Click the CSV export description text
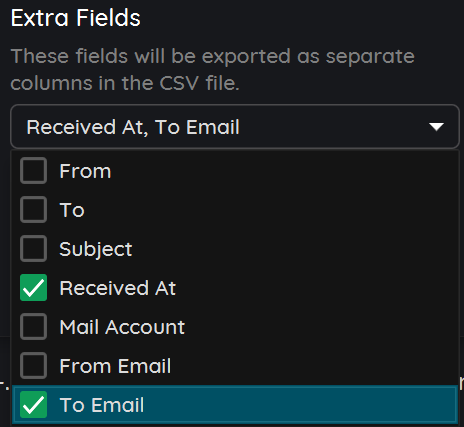Screen dimensions: 464x427 point(213,69)
